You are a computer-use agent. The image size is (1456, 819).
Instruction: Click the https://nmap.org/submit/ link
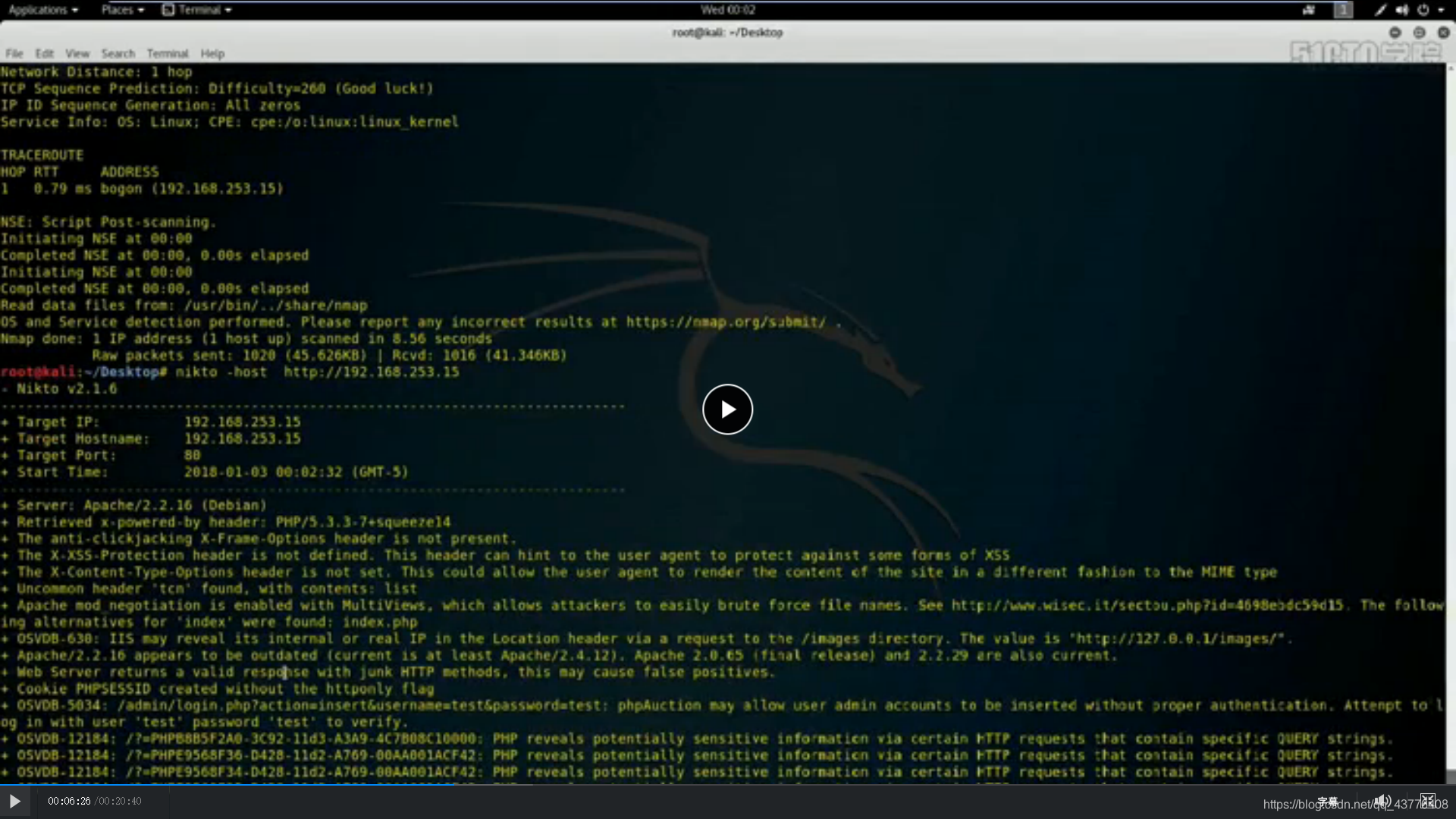click(x=726, y=322)
